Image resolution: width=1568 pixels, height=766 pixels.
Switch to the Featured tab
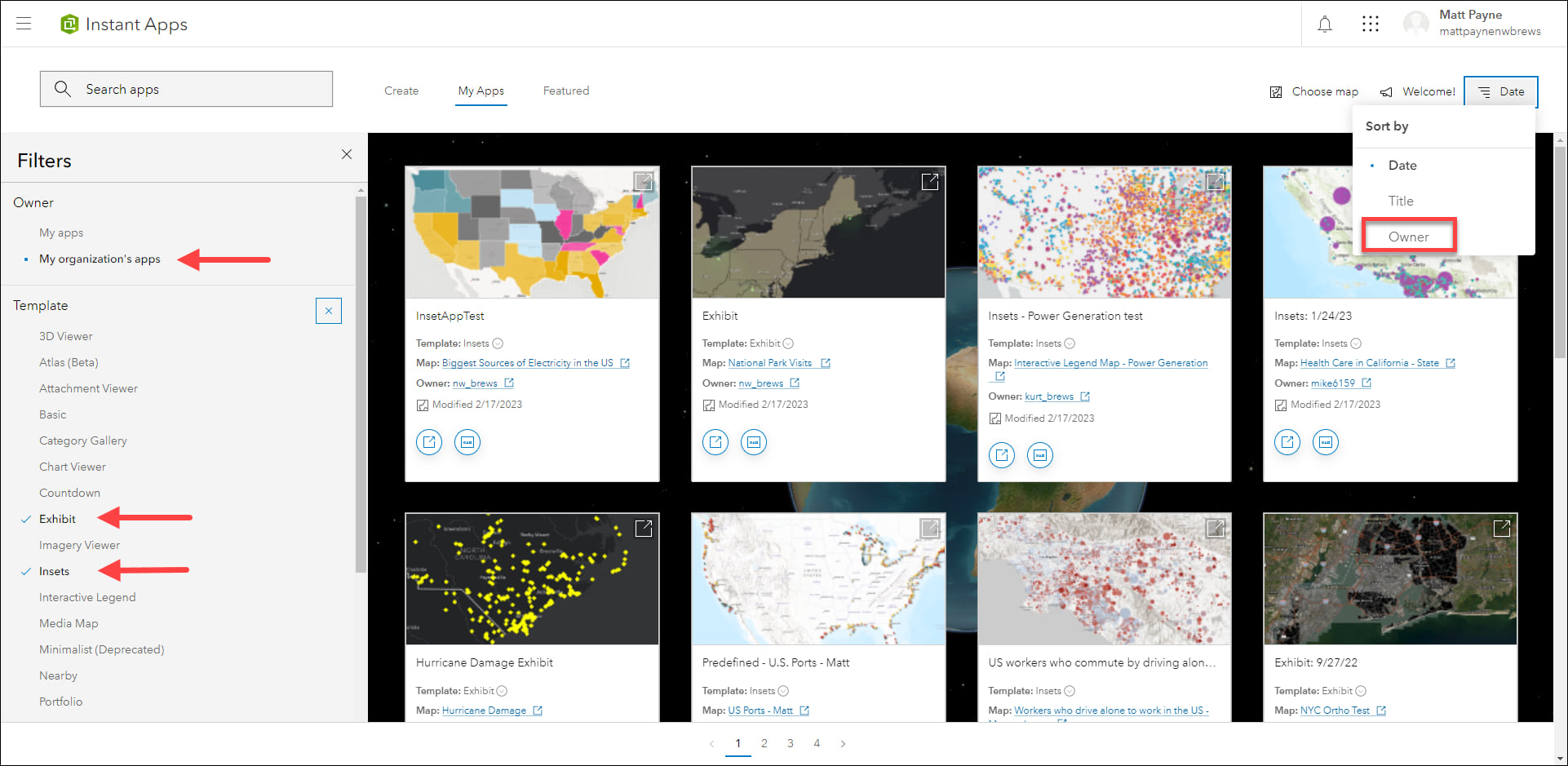tap(566, 91)
